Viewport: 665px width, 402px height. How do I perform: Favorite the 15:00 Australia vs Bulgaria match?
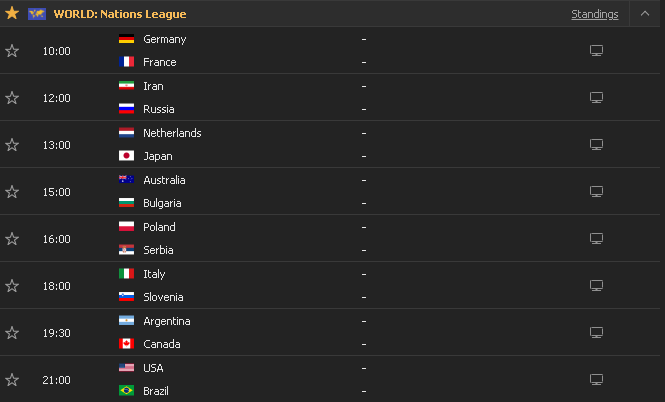pyautogui.click(x=12, y=192)
